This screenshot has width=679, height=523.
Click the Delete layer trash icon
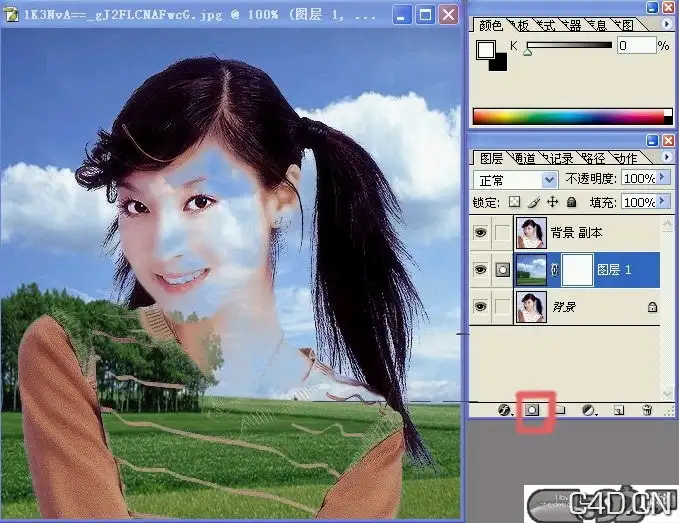tap(647, 410)
